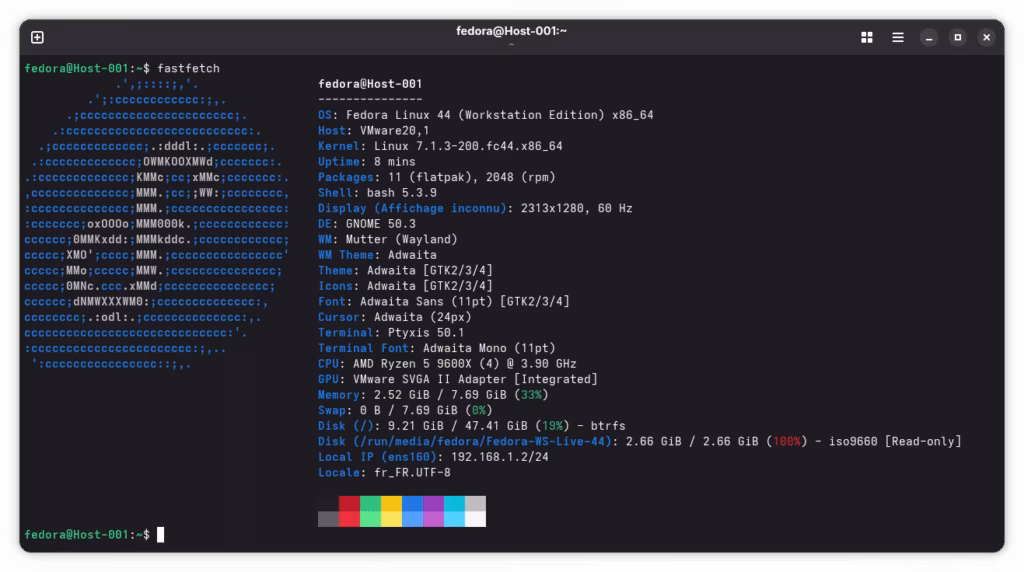The image size is (1024, 572).
Task: Click the WM Theme Adwaita line
Action: coord(377,255)
